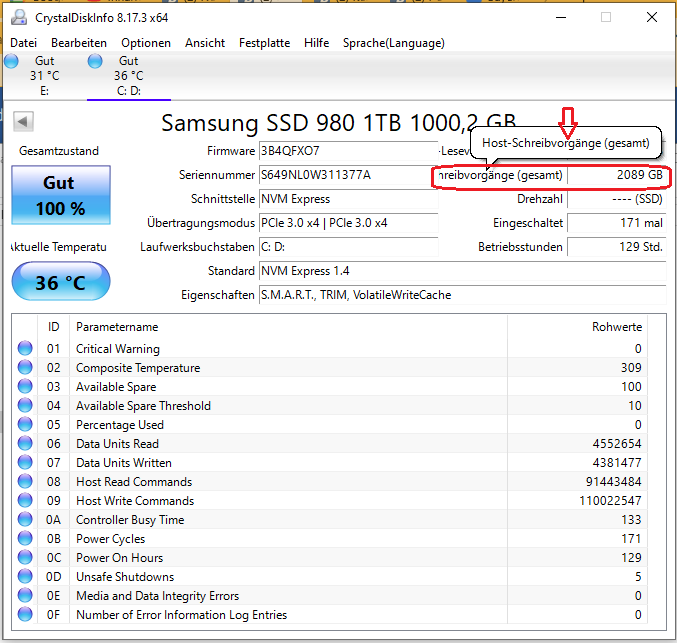Click the status orb for Controller Busy Time
Viewport: 677px width, 643px height.
tap(25, 519)
